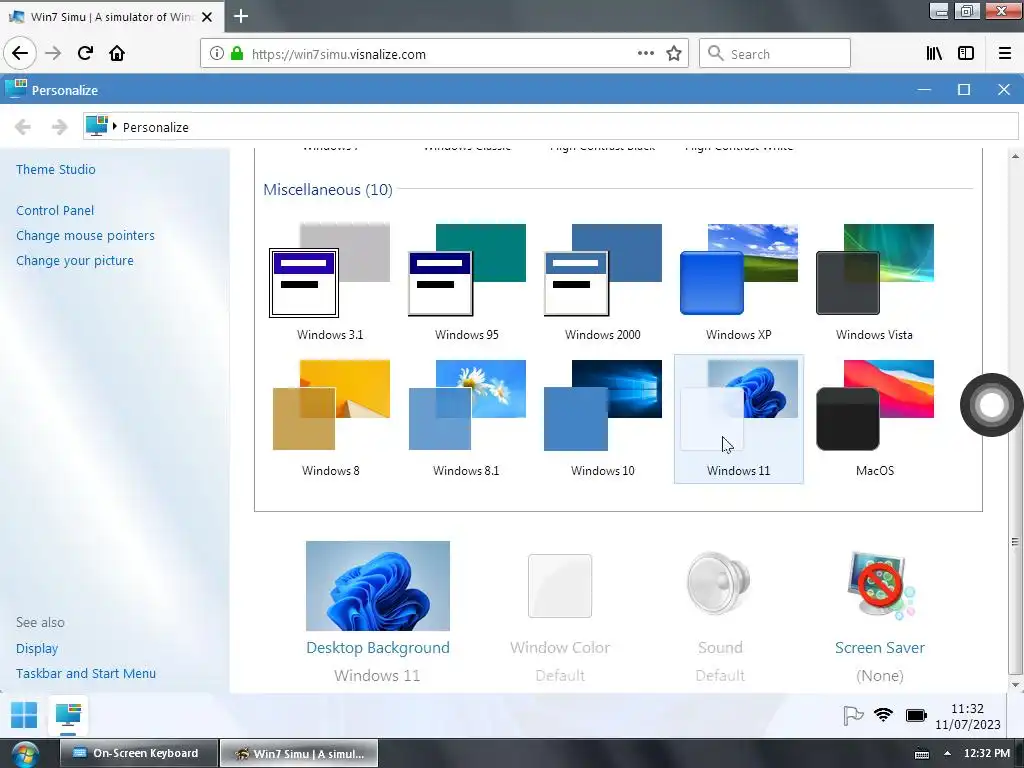Show hidden tray icons arrow
The height and width of the screenshot is (768, 1024).
pyautogui.click(x=947, y=753)
